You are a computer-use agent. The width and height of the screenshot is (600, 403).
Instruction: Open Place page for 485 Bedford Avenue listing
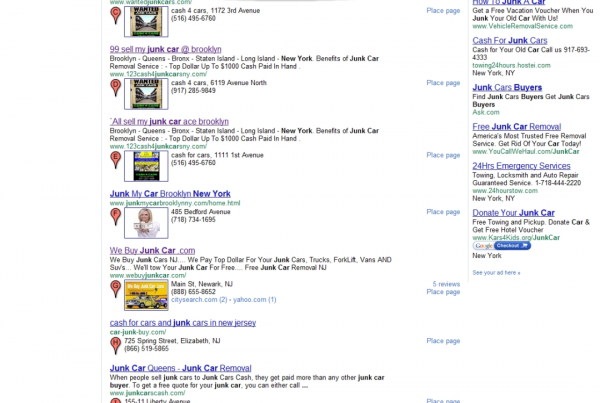(443, 212)
